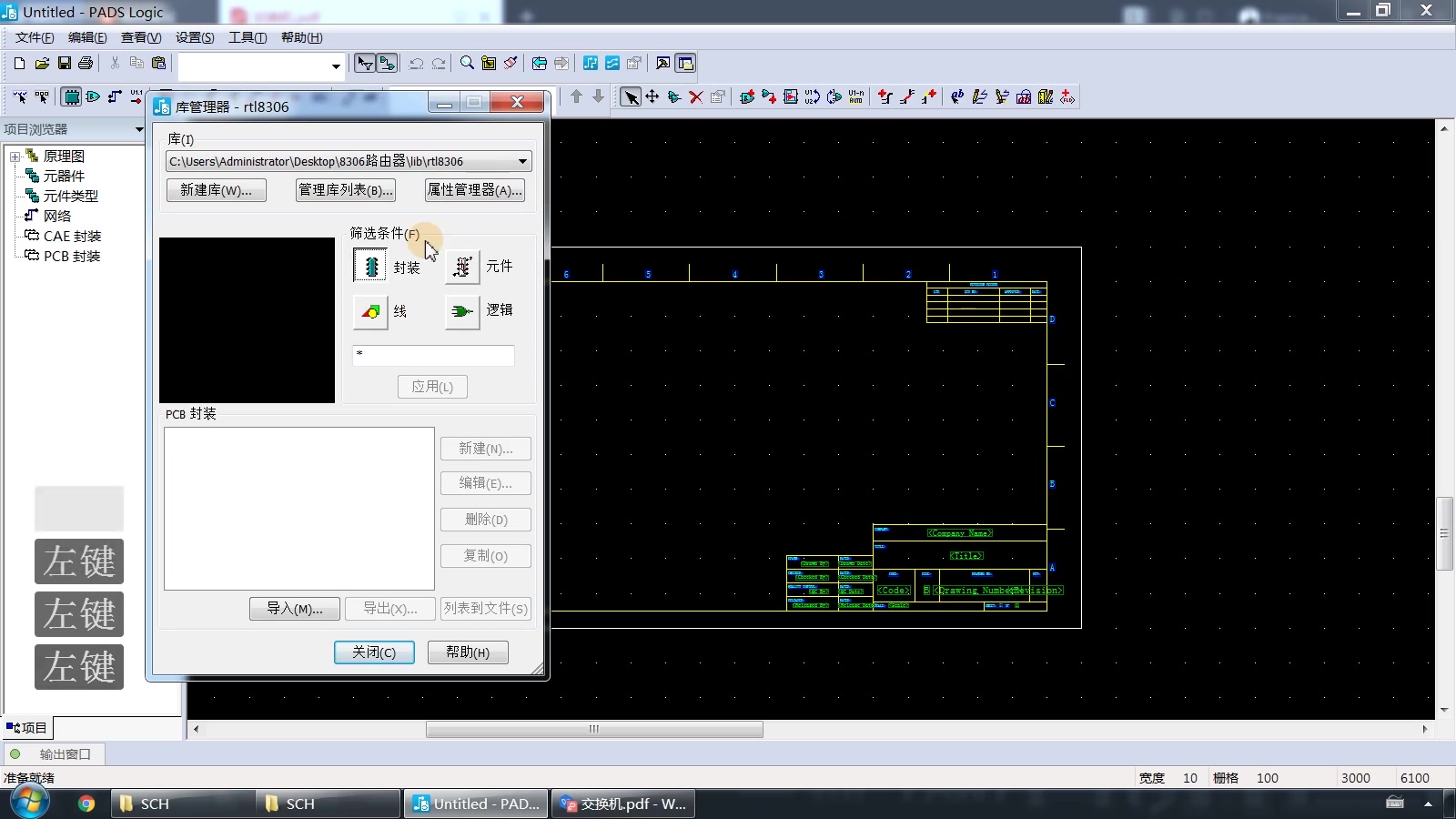Show hidden system tray icons
Viewport: 1456px width, 819px height.
[x=1428, y=804]
